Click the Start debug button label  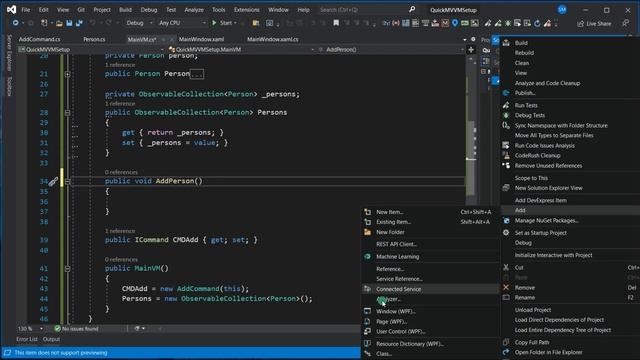click(226, 23)
